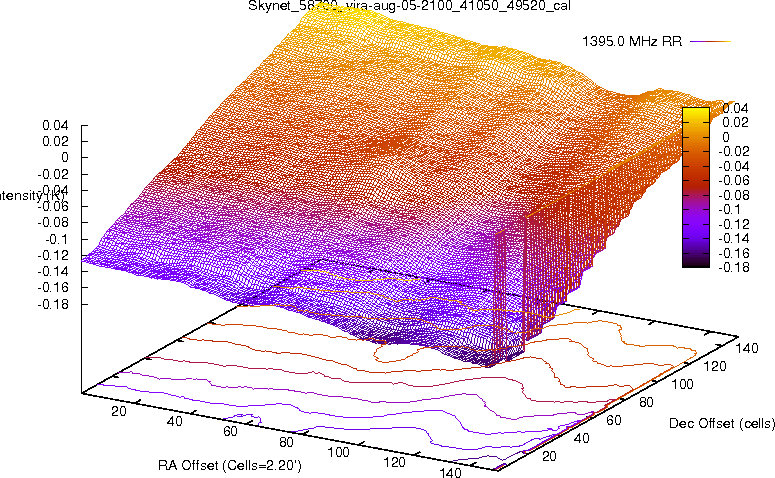Click 0.02 label beside the color bar
Viewport: 775px width, 478px height.
735,122
